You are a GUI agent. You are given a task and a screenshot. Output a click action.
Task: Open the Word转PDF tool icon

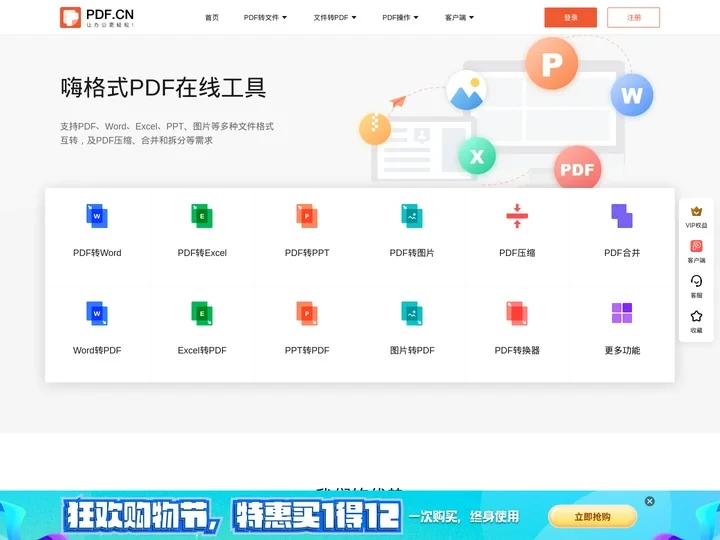coord(97,313)
